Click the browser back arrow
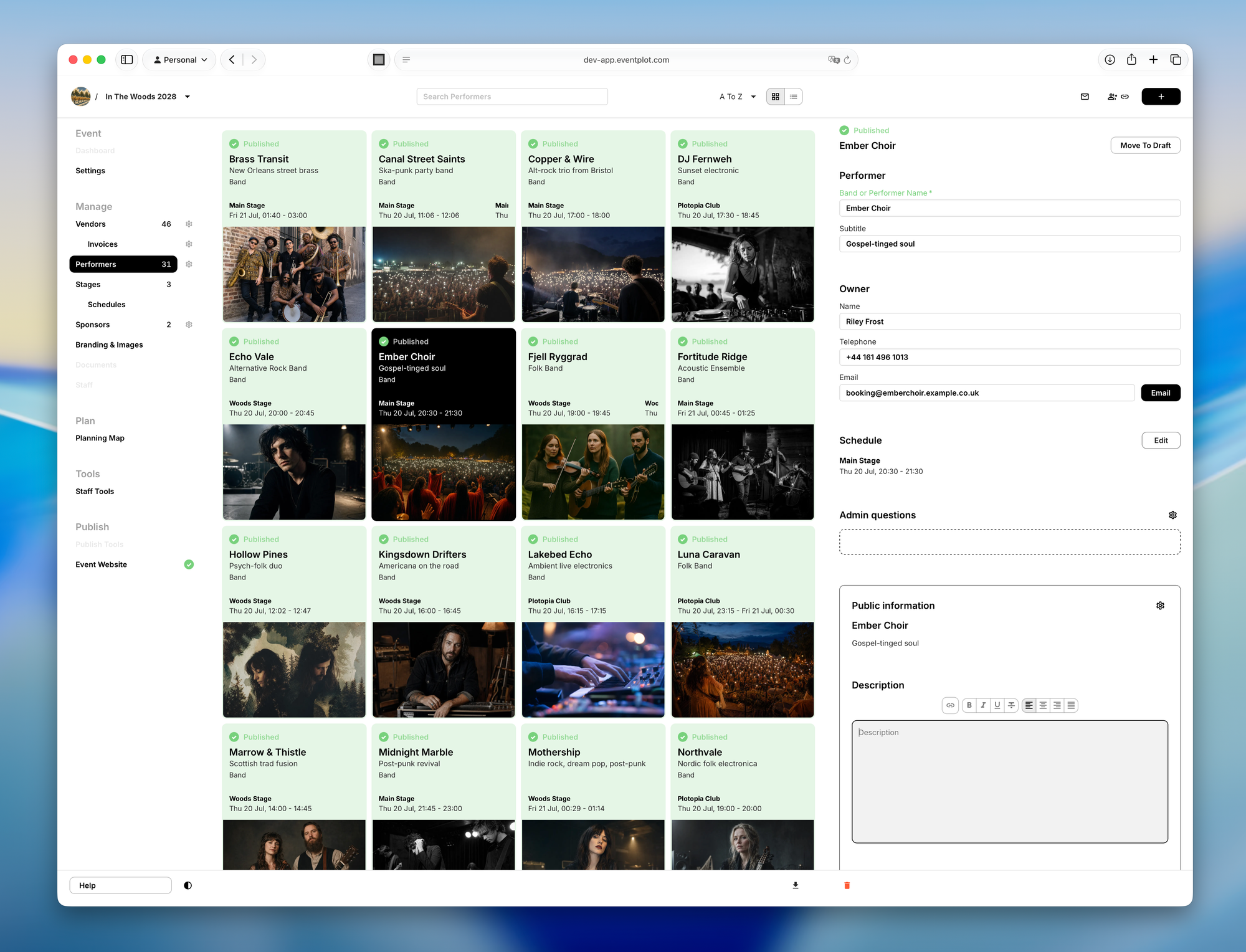This screenshot has height=952, width=1246. tap(232, 60)
